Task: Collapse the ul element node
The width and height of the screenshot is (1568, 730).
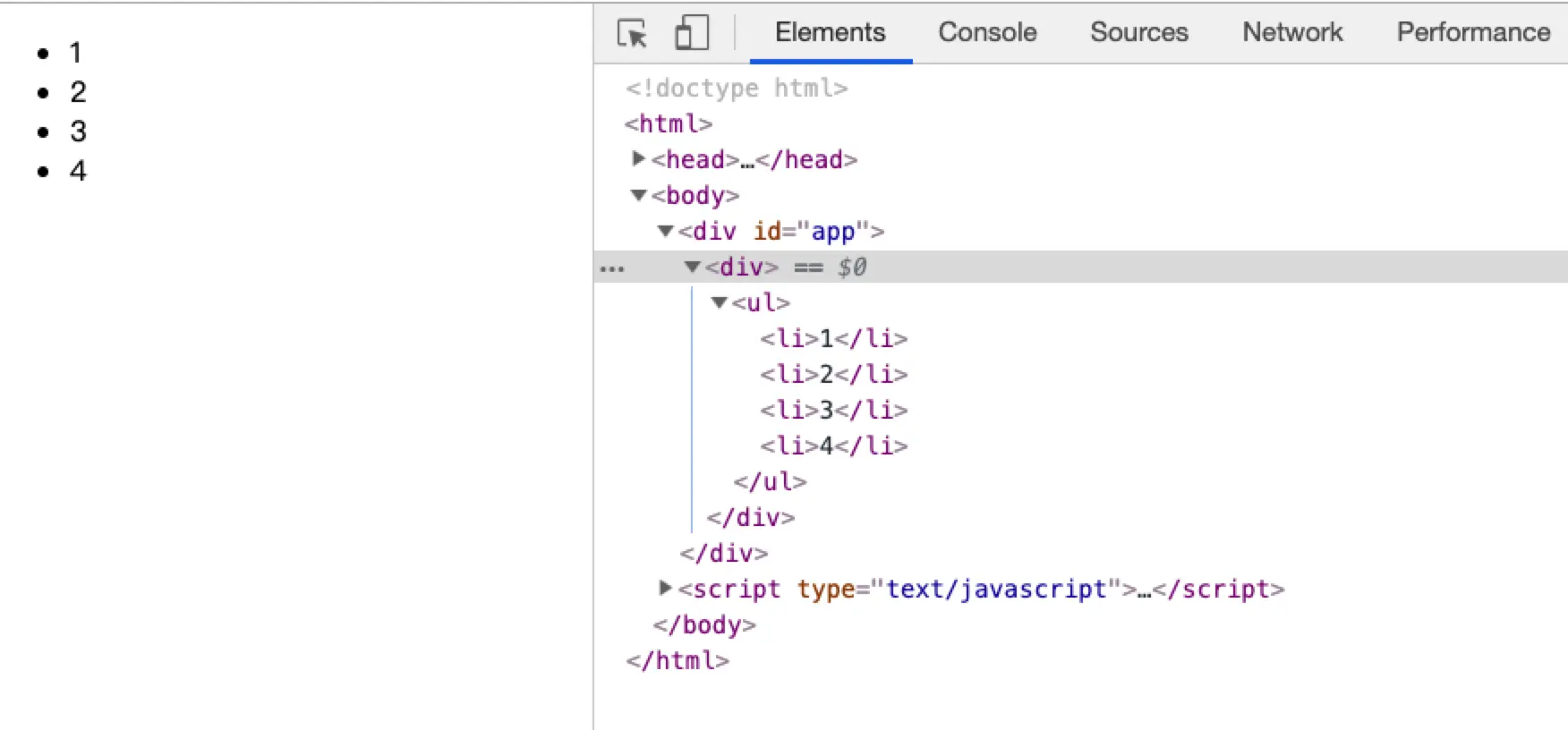Action: point(719,302)
